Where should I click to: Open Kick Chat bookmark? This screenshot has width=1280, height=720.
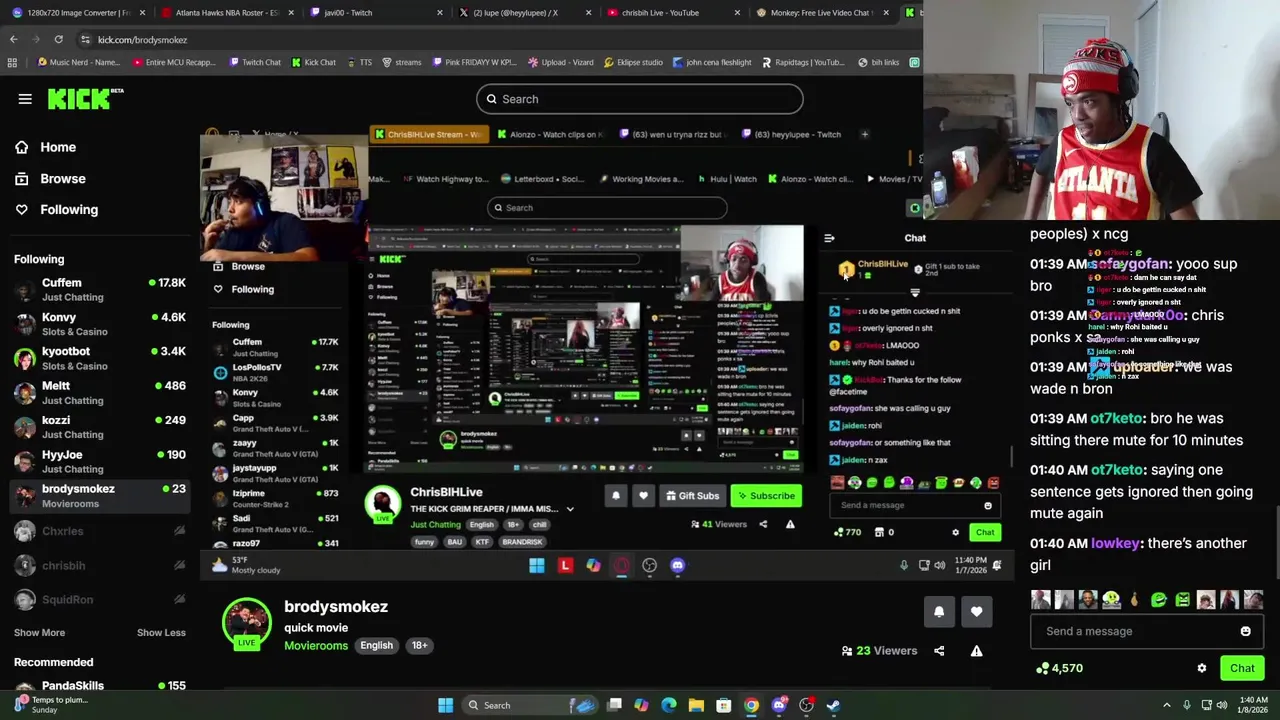tap(313, 62)
